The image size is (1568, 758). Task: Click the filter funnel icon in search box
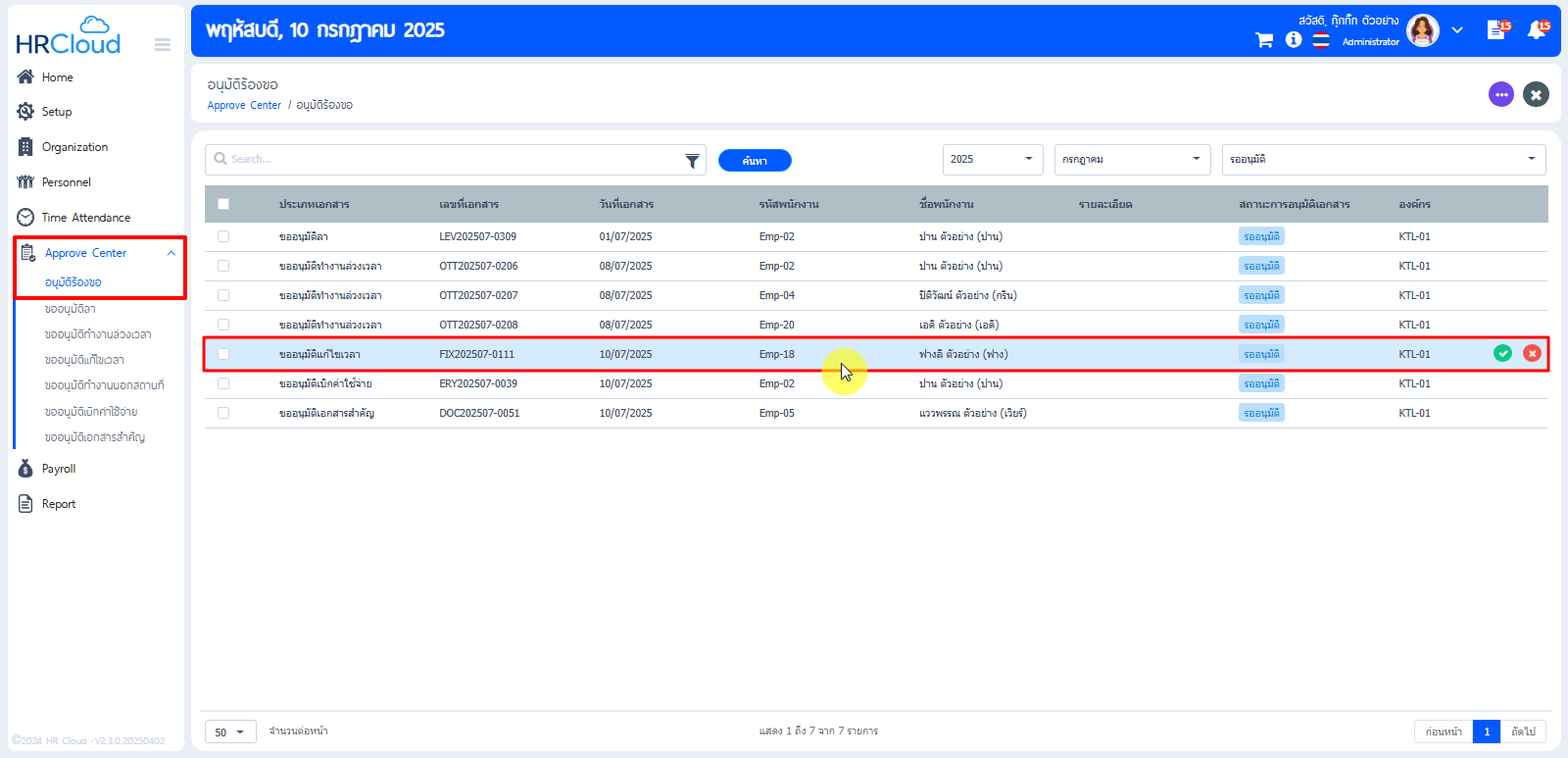(692, 161)
